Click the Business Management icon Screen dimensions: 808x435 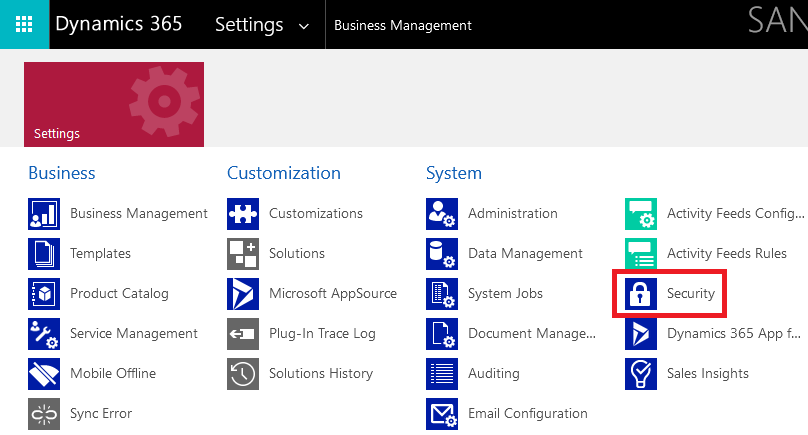(44, 214)
